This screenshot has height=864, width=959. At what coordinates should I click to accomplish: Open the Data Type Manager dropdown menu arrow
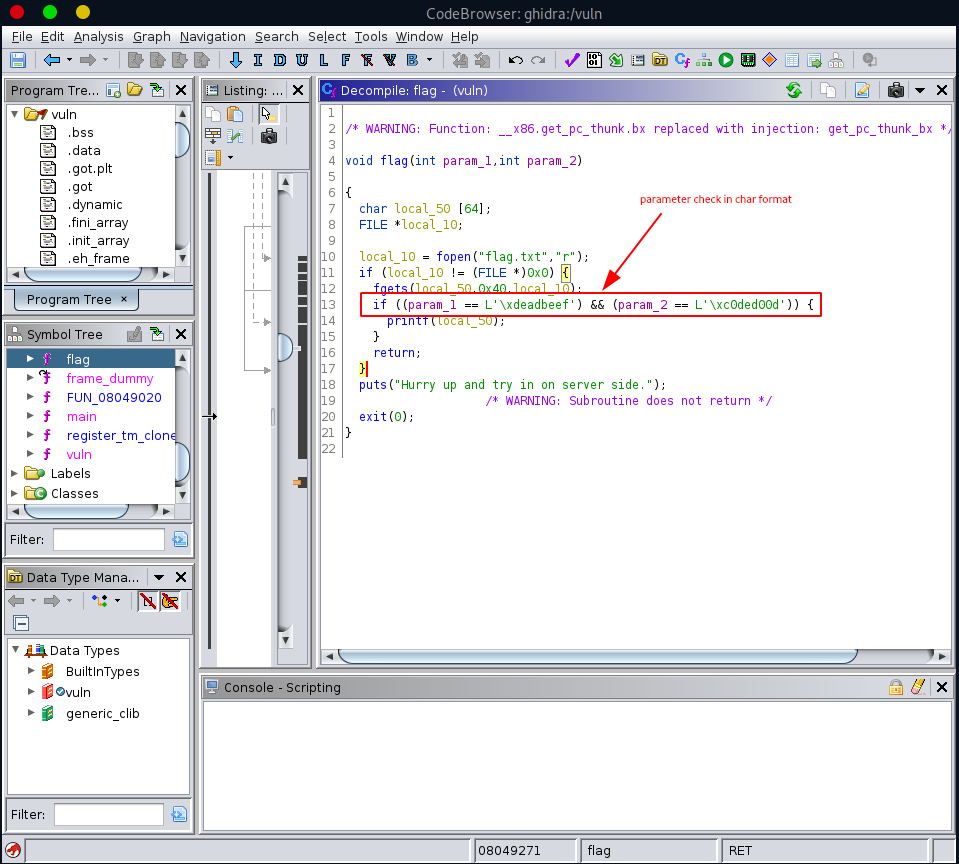pos(158,577)
